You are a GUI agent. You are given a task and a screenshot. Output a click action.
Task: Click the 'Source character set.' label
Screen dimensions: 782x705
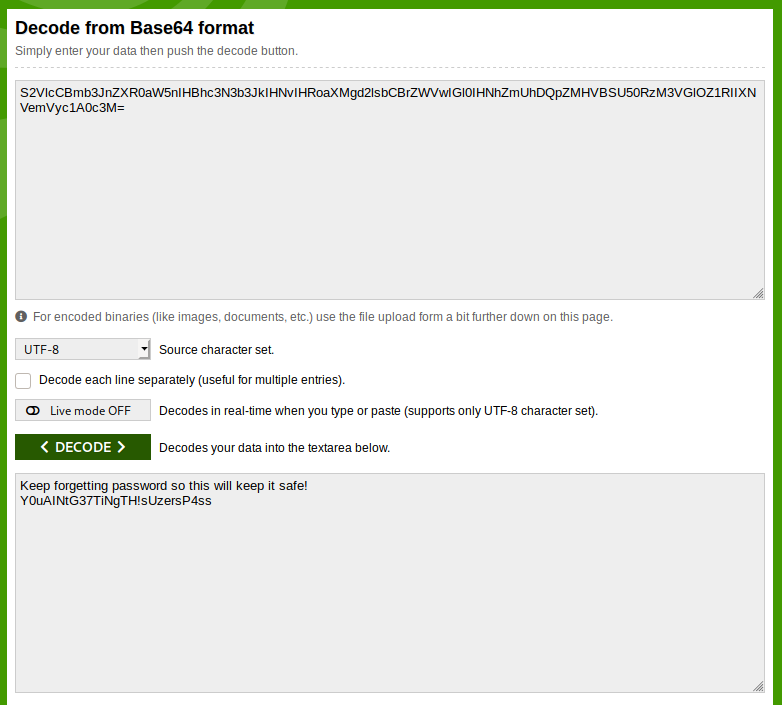(x=216, y=350)
